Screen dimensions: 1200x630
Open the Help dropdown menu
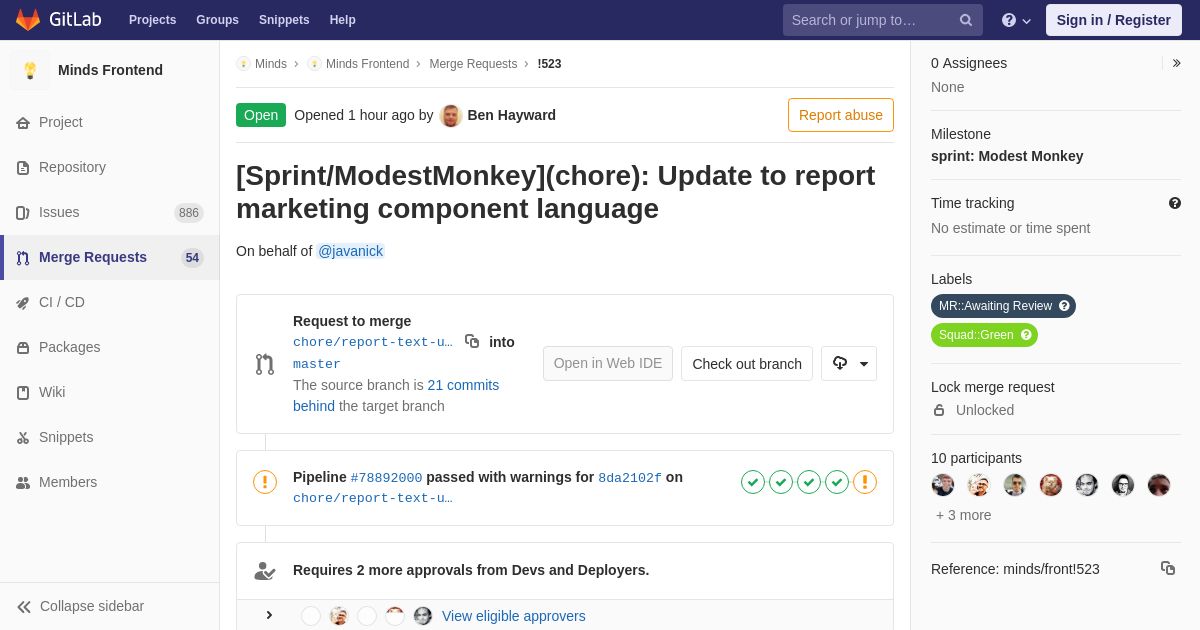(x=1016, y=20)
